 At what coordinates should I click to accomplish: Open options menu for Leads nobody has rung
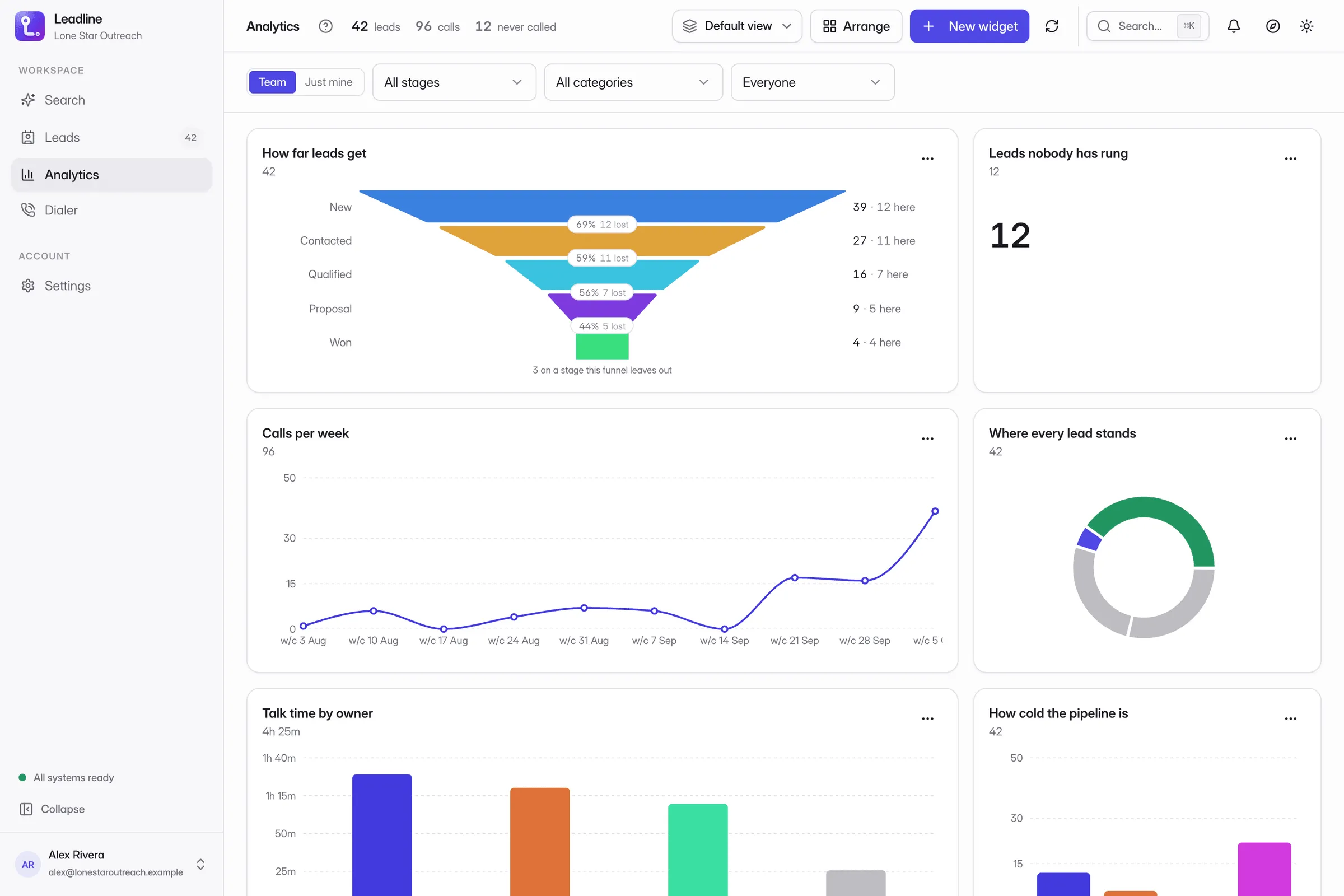[1290, 159]
